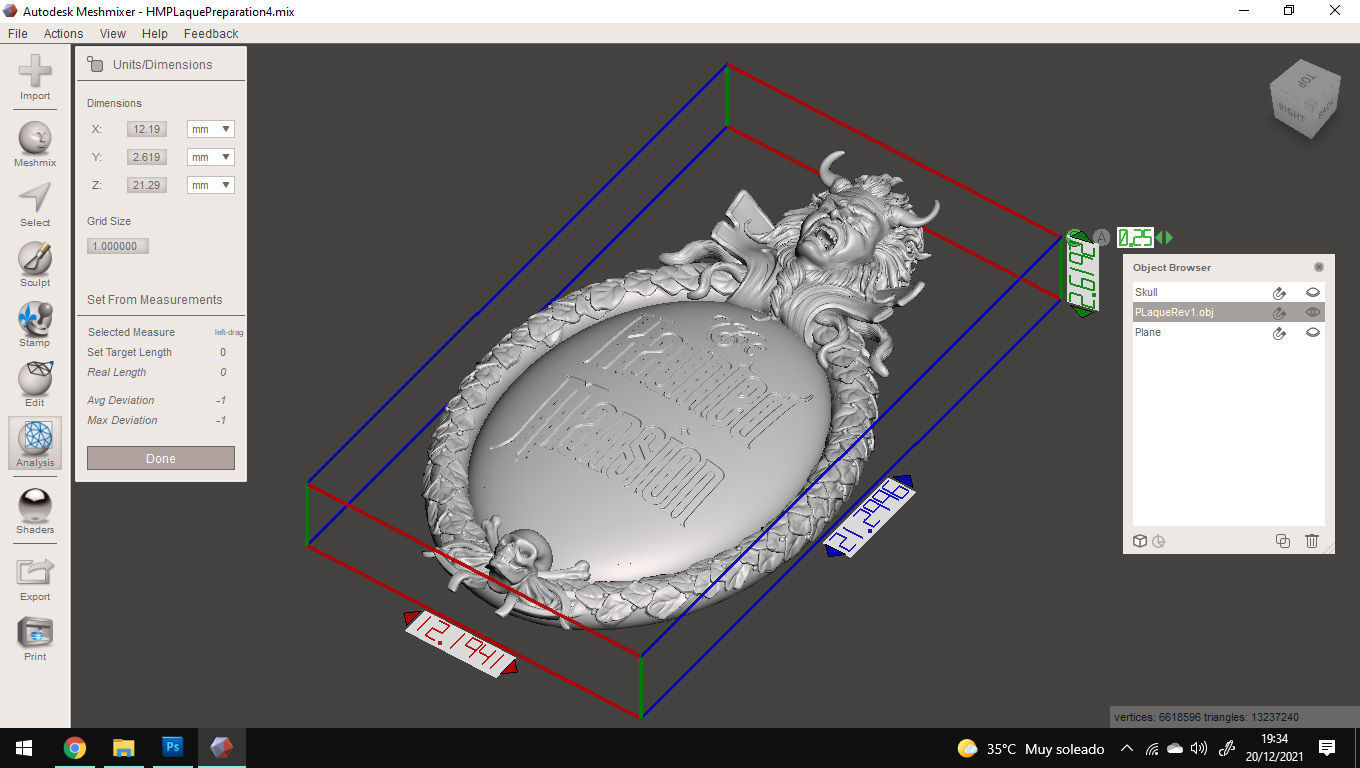Click the Done button
Image resolution: width=1360 pixels, height=768 pixels.
161,458
